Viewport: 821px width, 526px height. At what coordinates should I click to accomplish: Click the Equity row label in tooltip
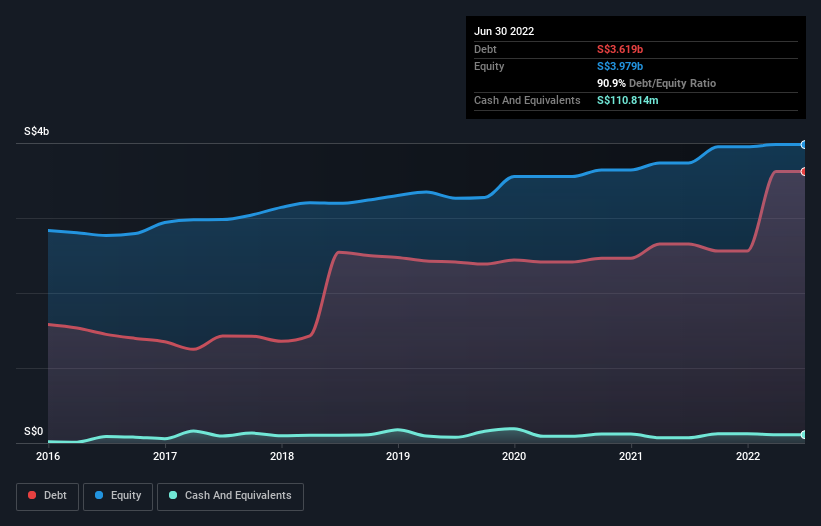point(489,66)
